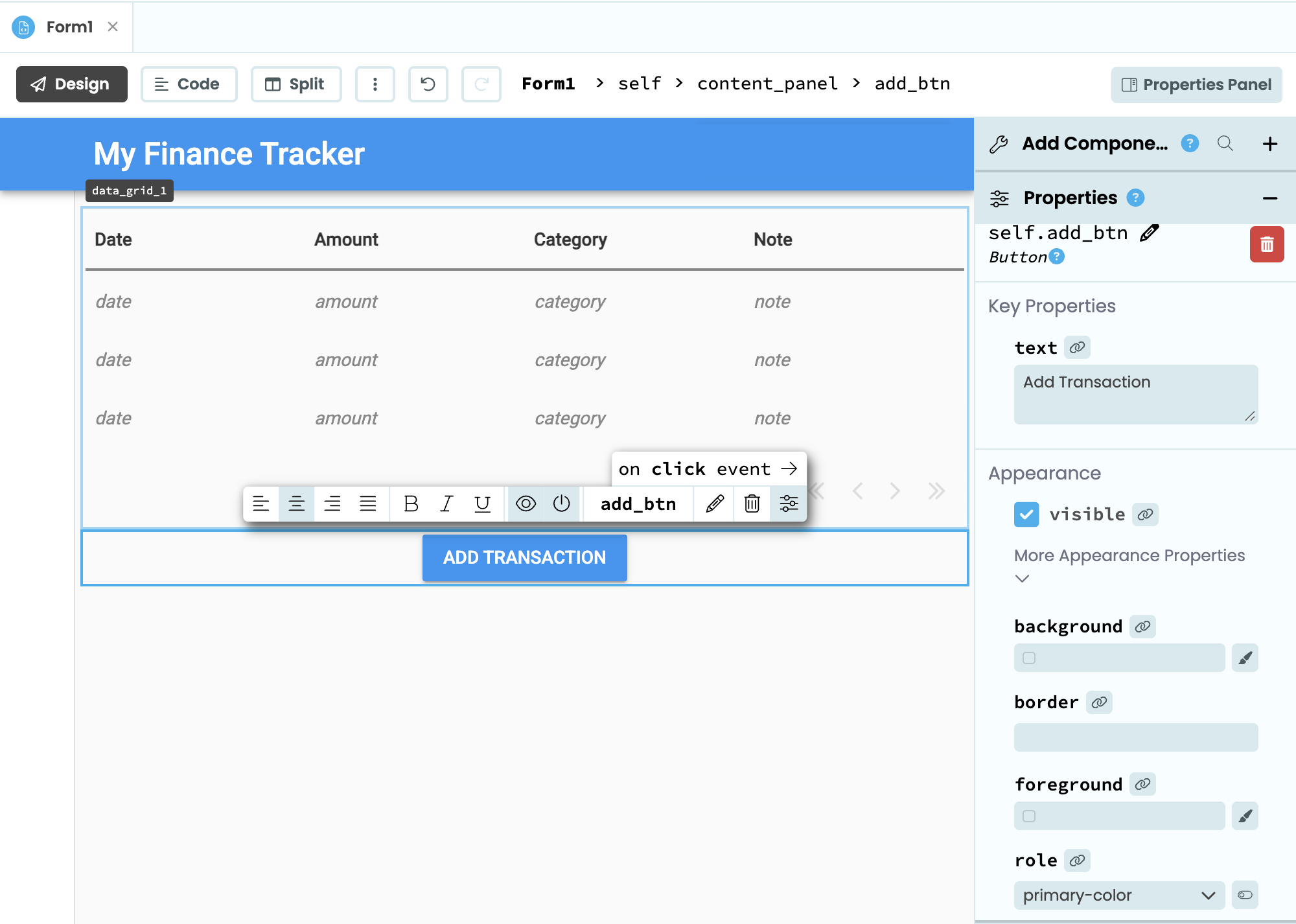Screen dimensions: 1296x924
Task: Click the redo arrow button
Action: click(481, 84)
